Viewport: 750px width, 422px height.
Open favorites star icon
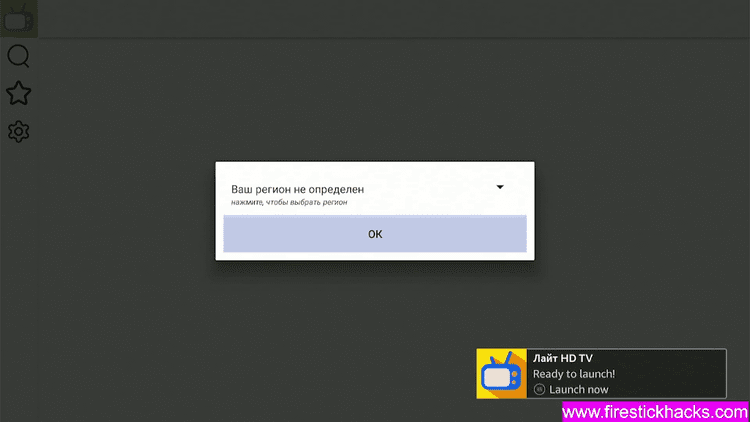pyautogui.click(x=19, y=93)
